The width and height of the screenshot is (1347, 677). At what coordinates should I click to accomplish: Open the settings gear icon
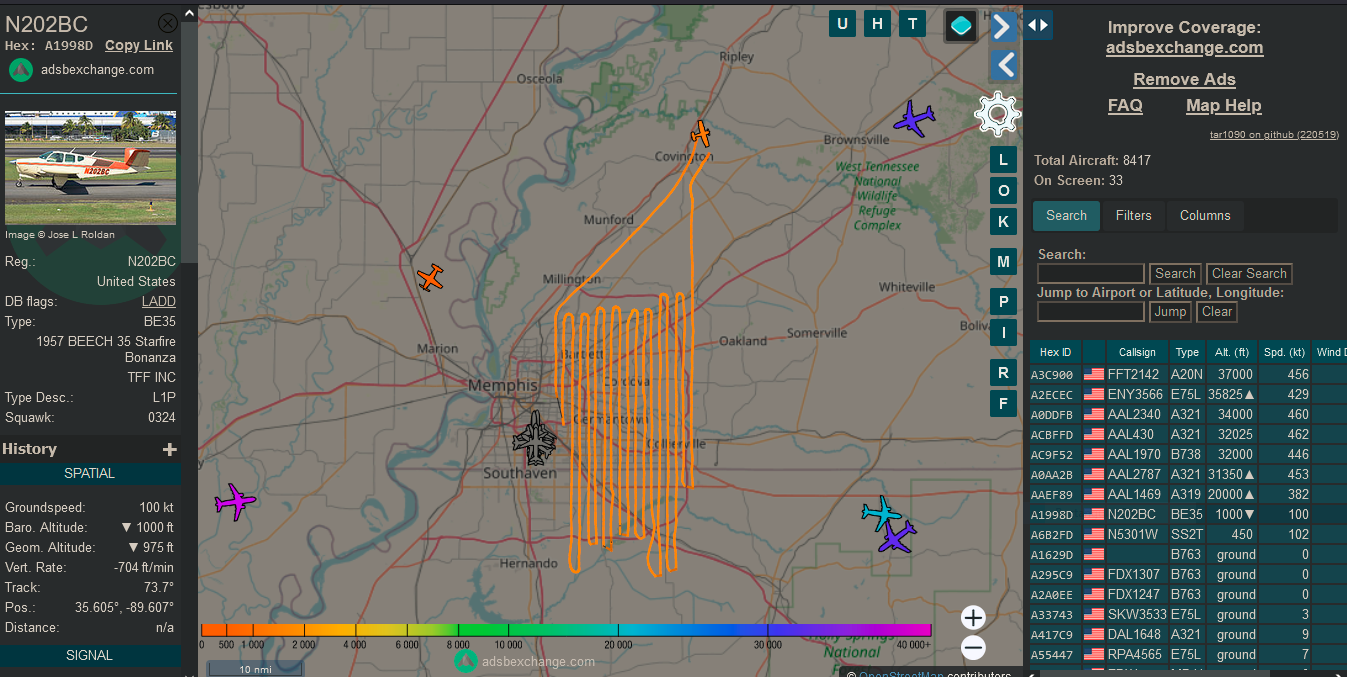[997, 114]
